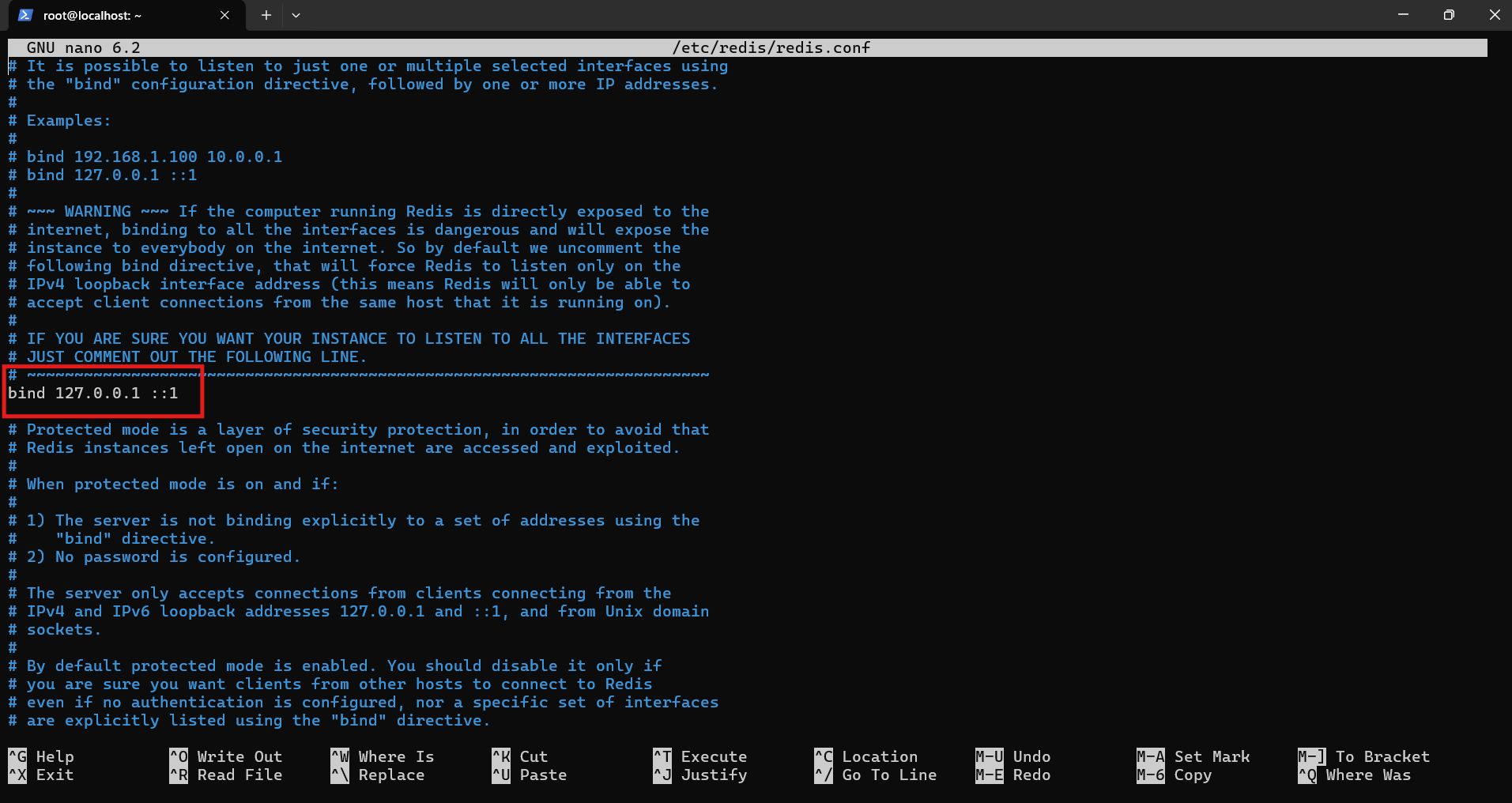Viewport: 1512px width, 803px height.
Task: Click the ^/ Go To Line shortcut
Action: click(876, 775)
